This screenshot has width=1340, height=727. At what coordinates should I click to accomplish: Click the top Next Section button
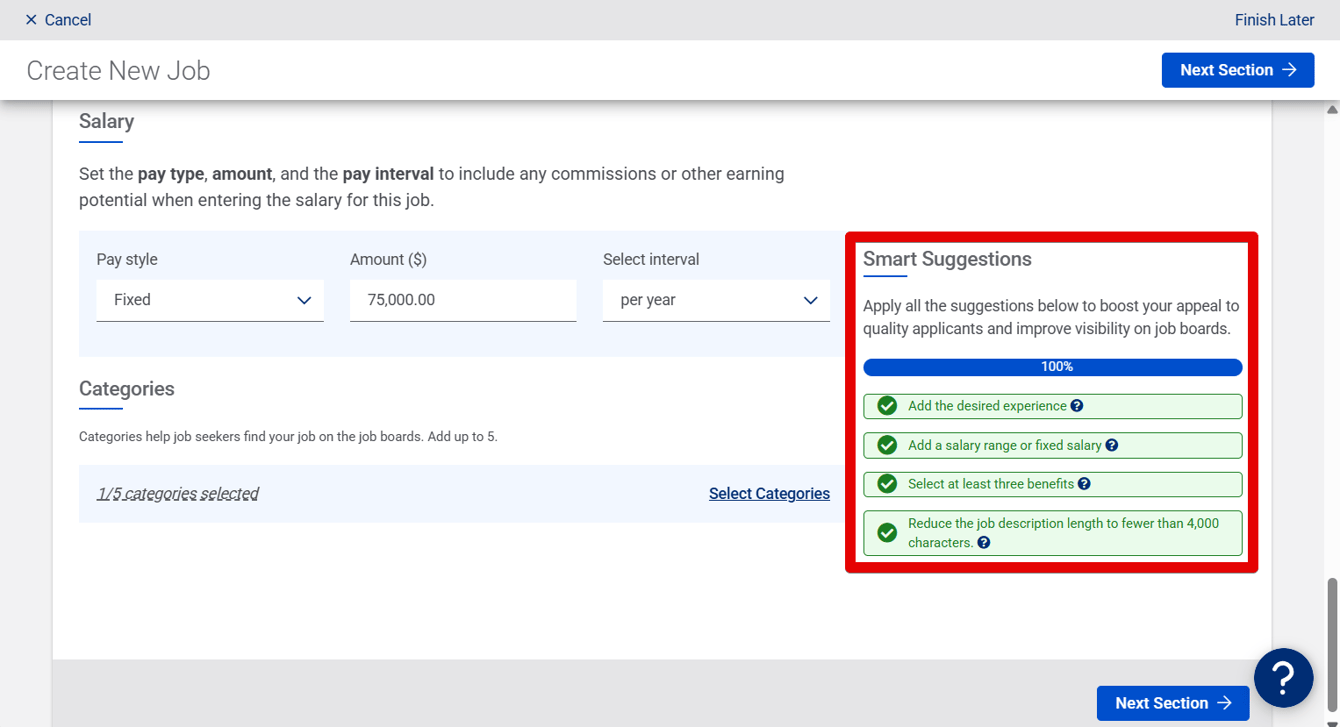pyautogui.click(x=1238, y=70)
